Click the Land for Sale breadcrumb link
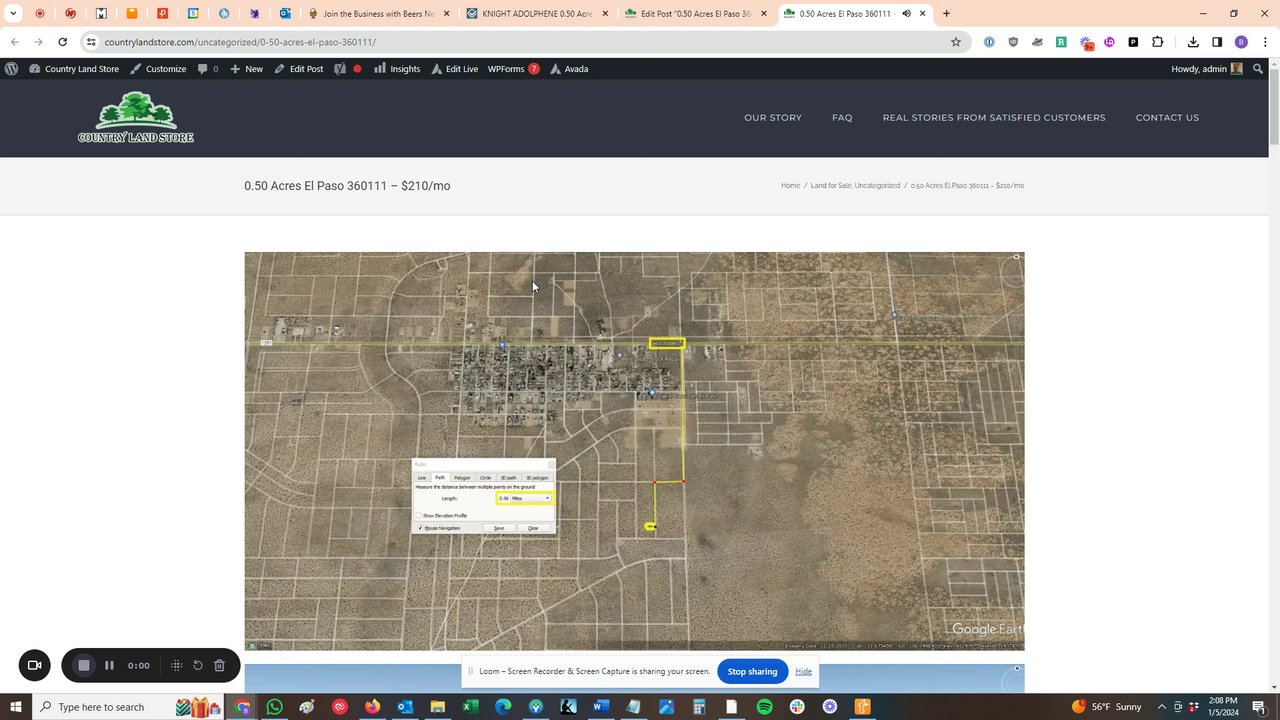This screenshot has width=1280, height=720. pyautogui.click(x=831, y=186)
